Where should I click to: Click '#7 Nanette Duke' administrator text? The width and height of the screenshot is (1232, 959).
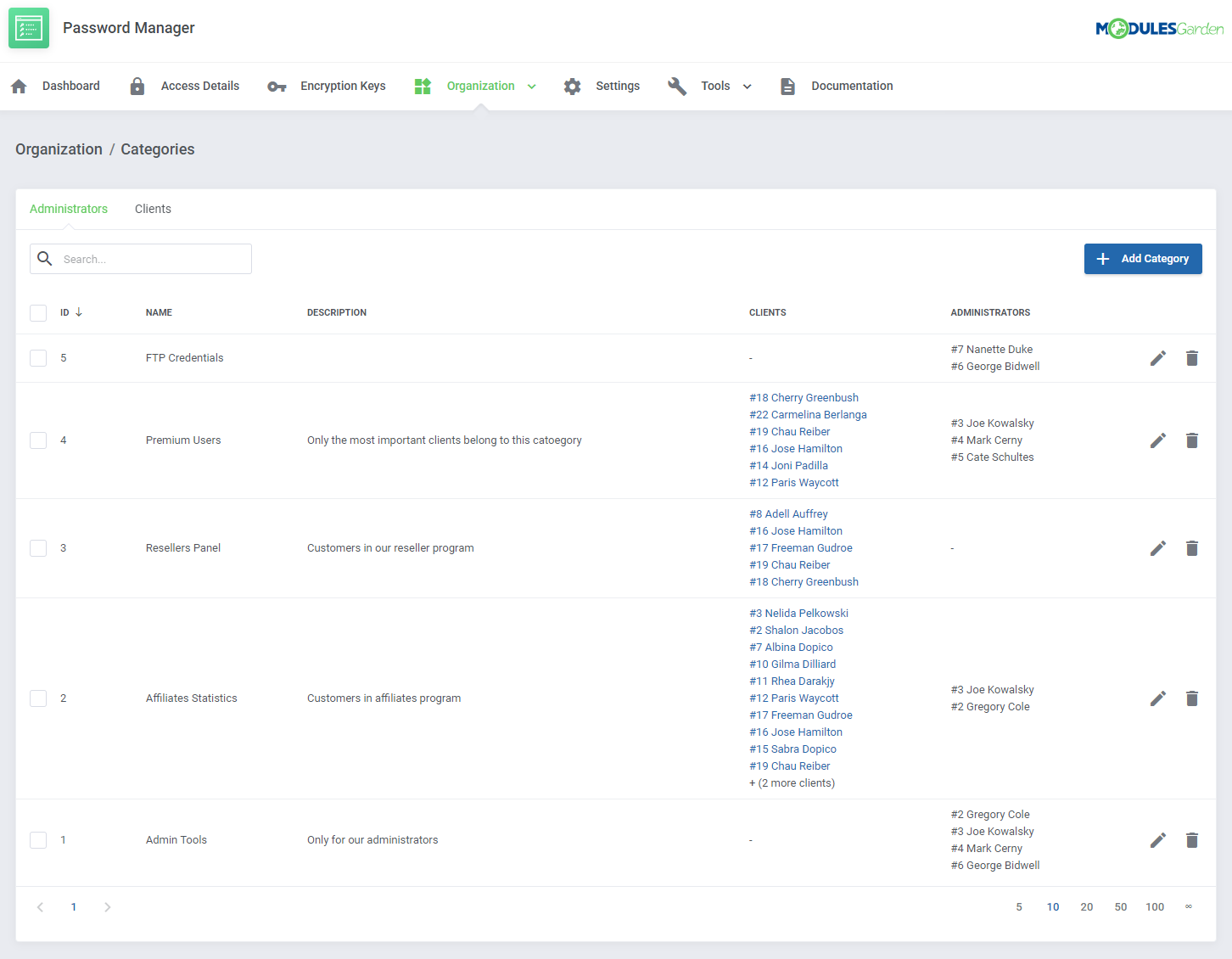click(x=992, y=350)
